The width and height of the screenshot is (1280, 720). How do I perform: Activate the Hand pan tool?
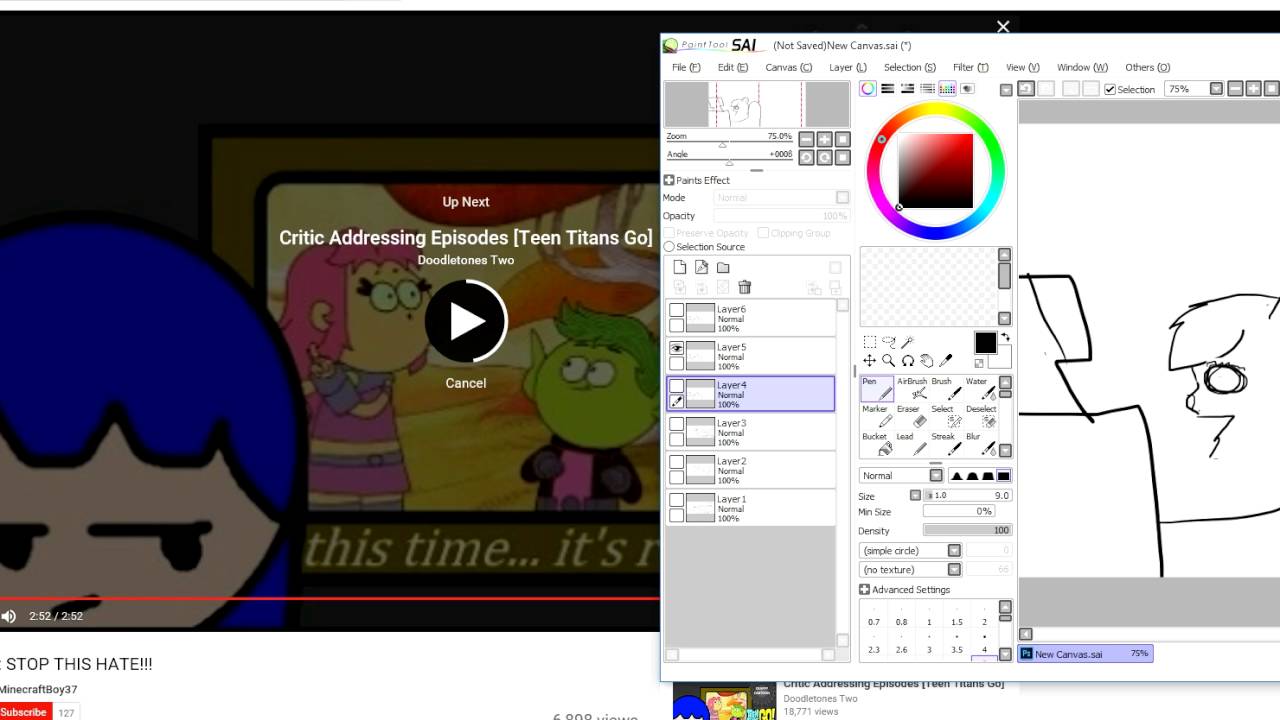pyautogui.click(x=926, y=360)
